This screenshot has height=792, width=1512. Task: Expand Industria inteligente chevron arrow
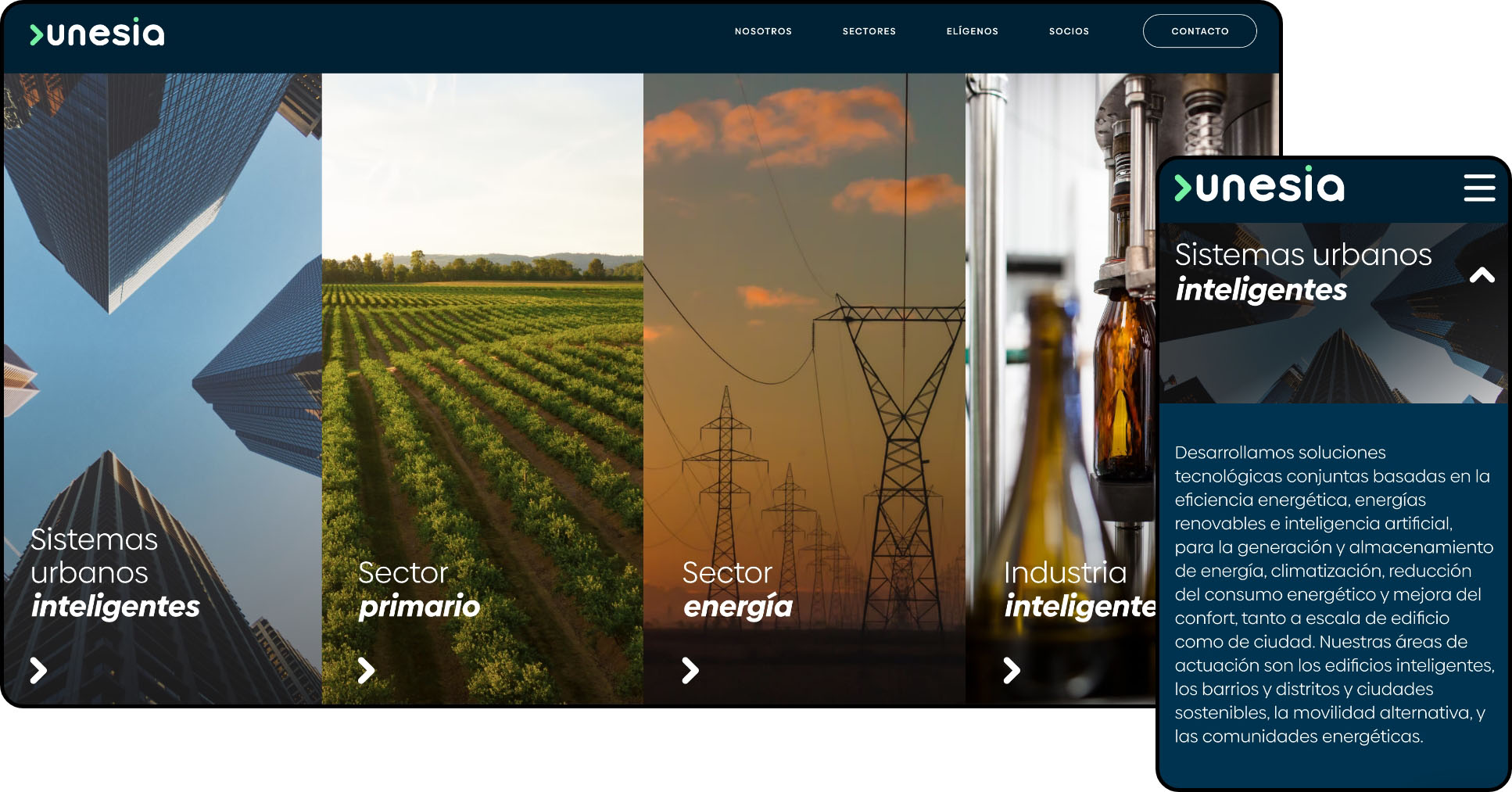coord(1012,670)
